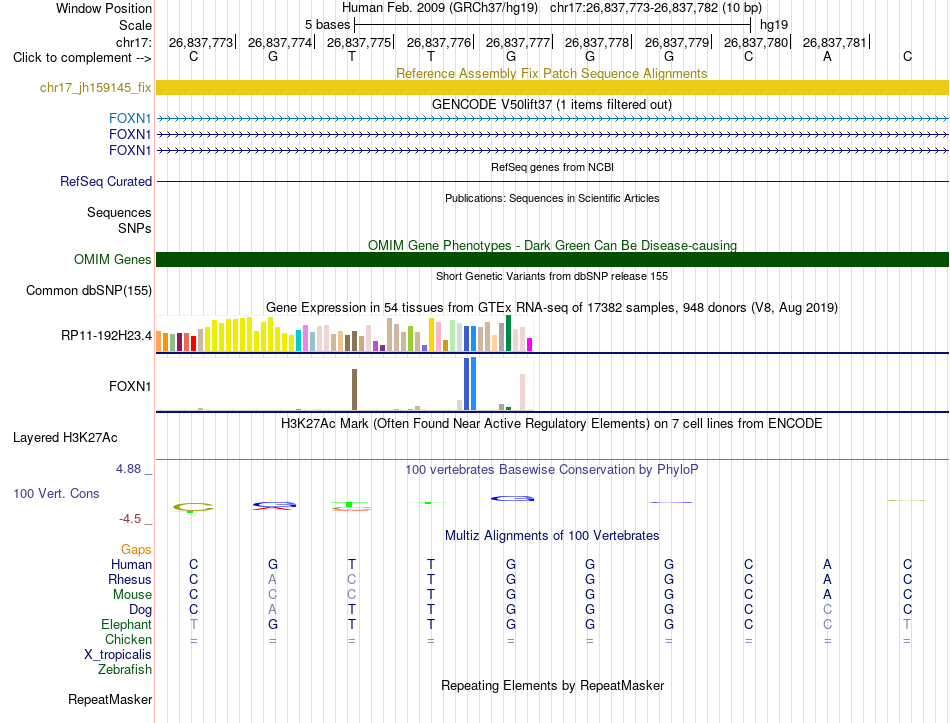Open the OMIM Genes track label
The height and width of the screenshot is (723, 950).
coord(112,259)
